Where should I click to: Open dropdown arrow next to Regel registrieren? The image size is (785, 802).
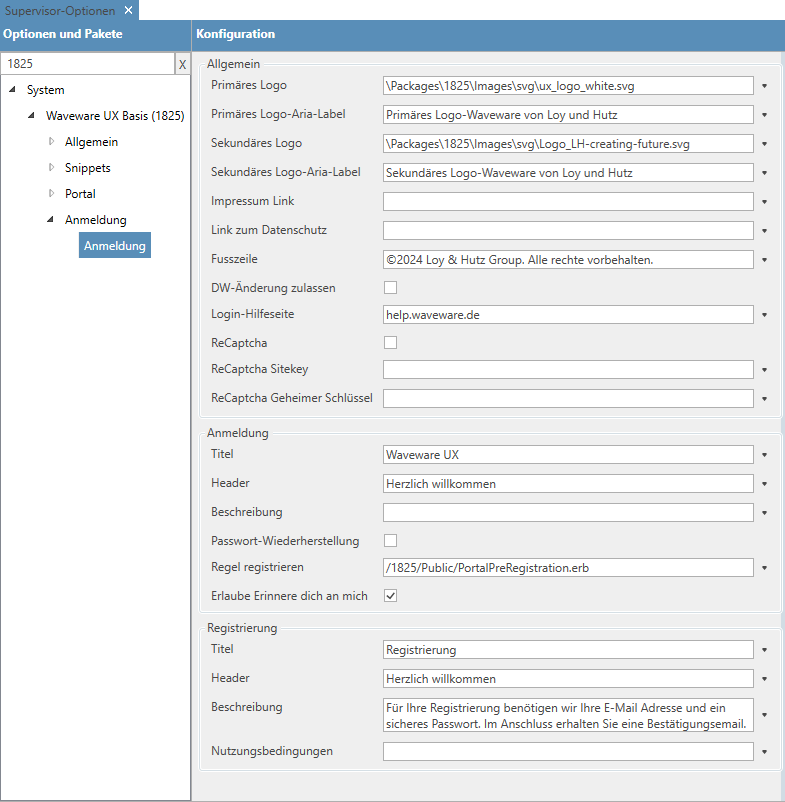pos(764,568)
